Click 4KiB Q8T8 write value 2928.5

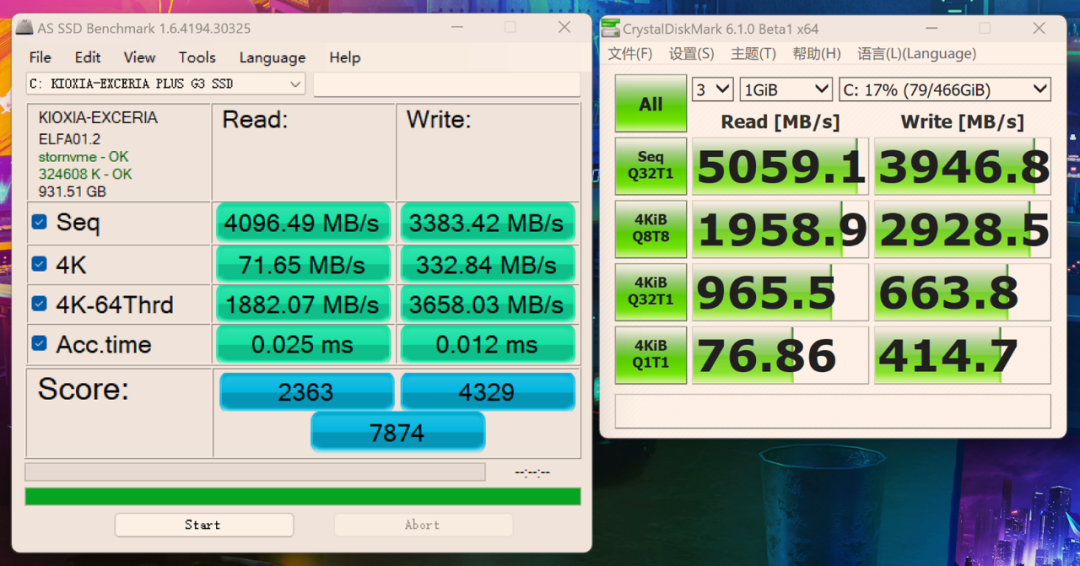962,229
